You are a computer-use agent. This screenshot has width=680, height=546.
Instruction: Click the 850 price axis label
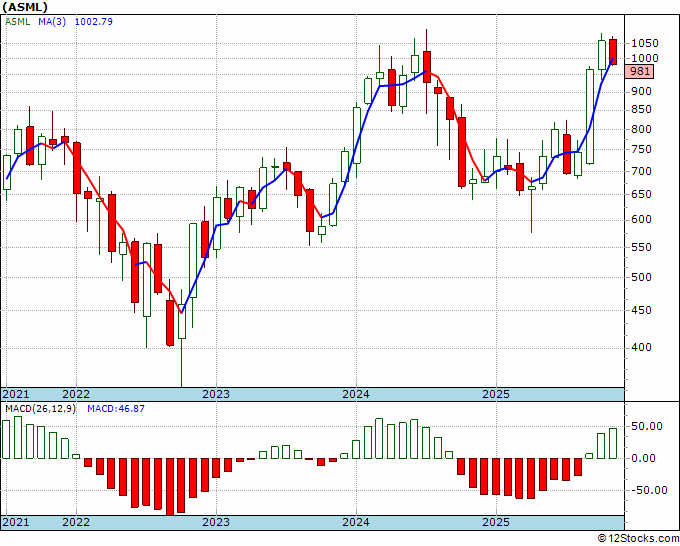[x=641, y=110]
